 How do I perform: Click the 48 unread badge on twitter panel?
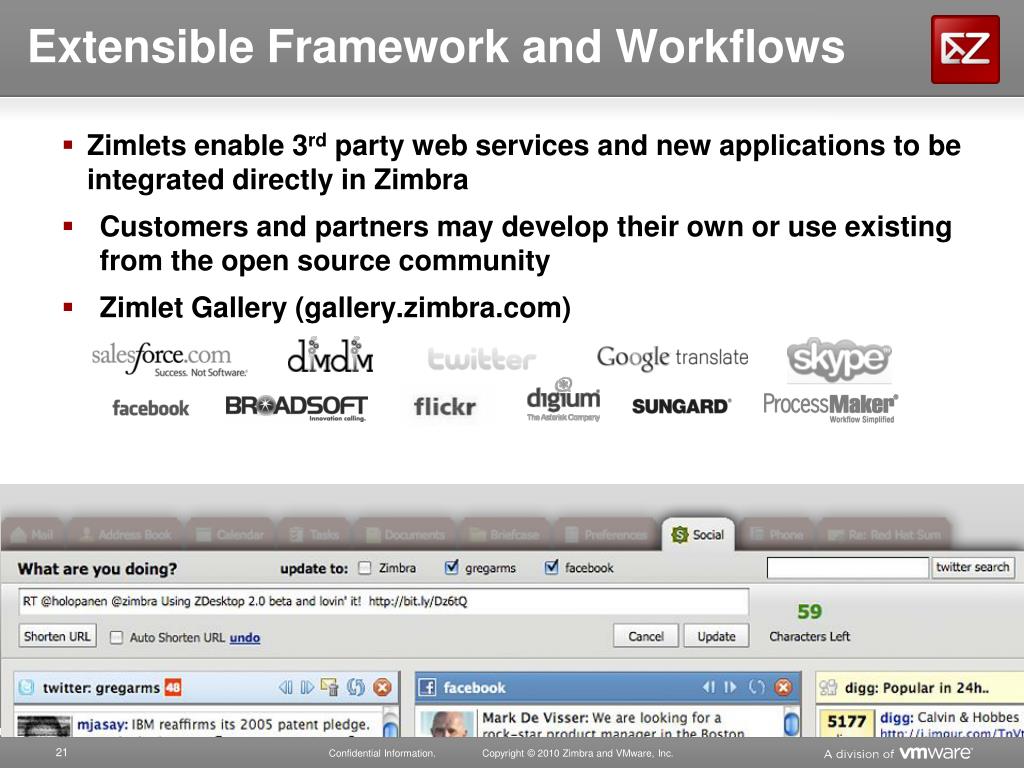173,688
